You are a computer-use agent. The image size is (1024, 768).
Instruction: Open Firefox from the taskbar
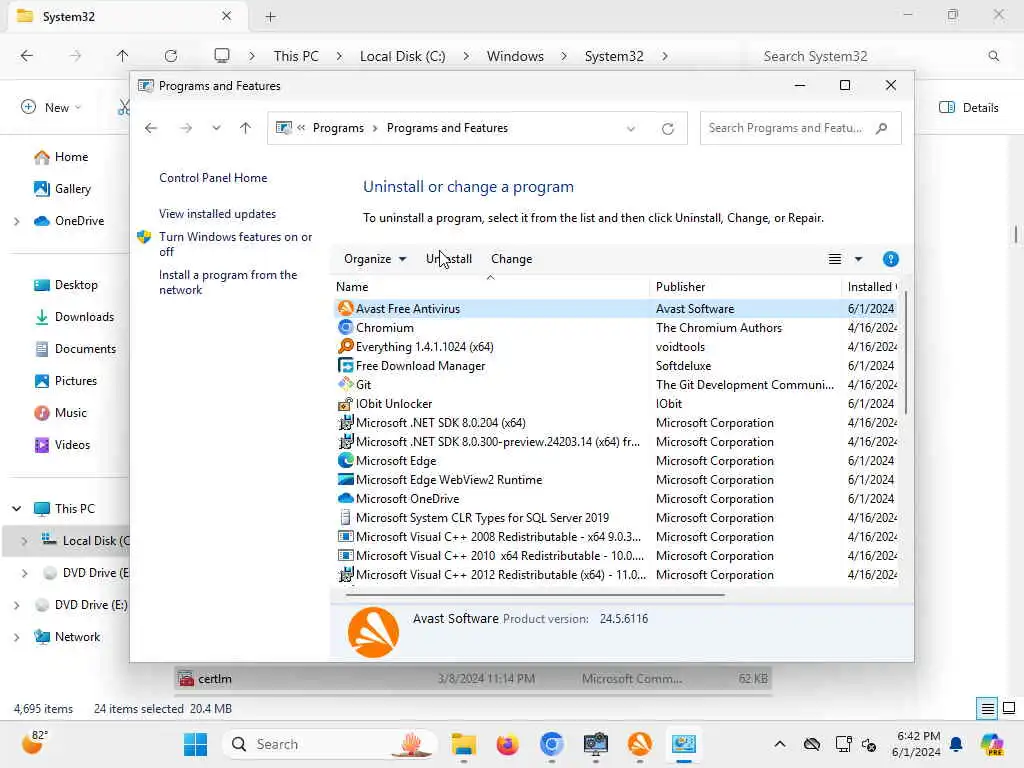tap(507, 744)
